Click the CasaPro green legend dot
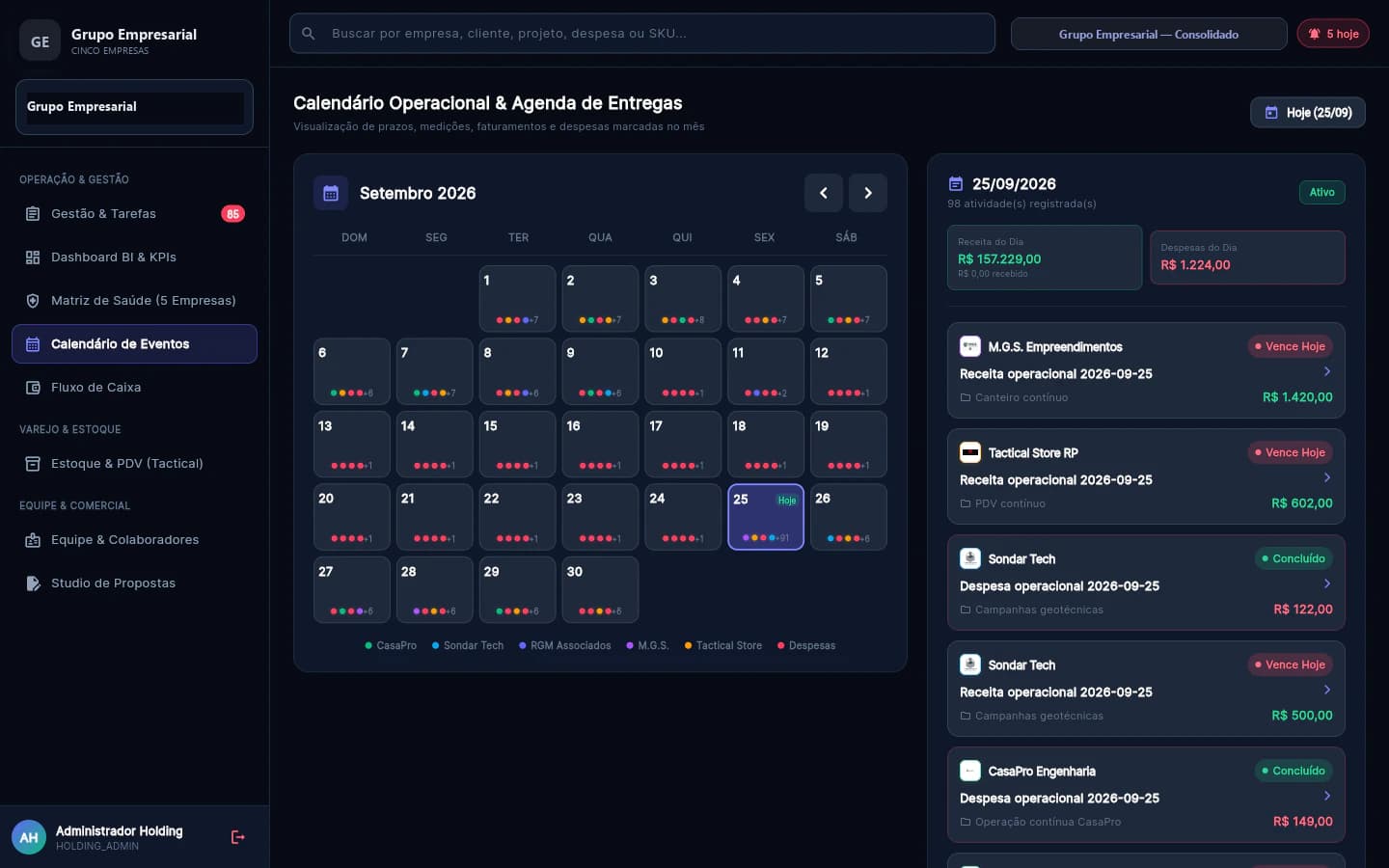 point(368,646)
